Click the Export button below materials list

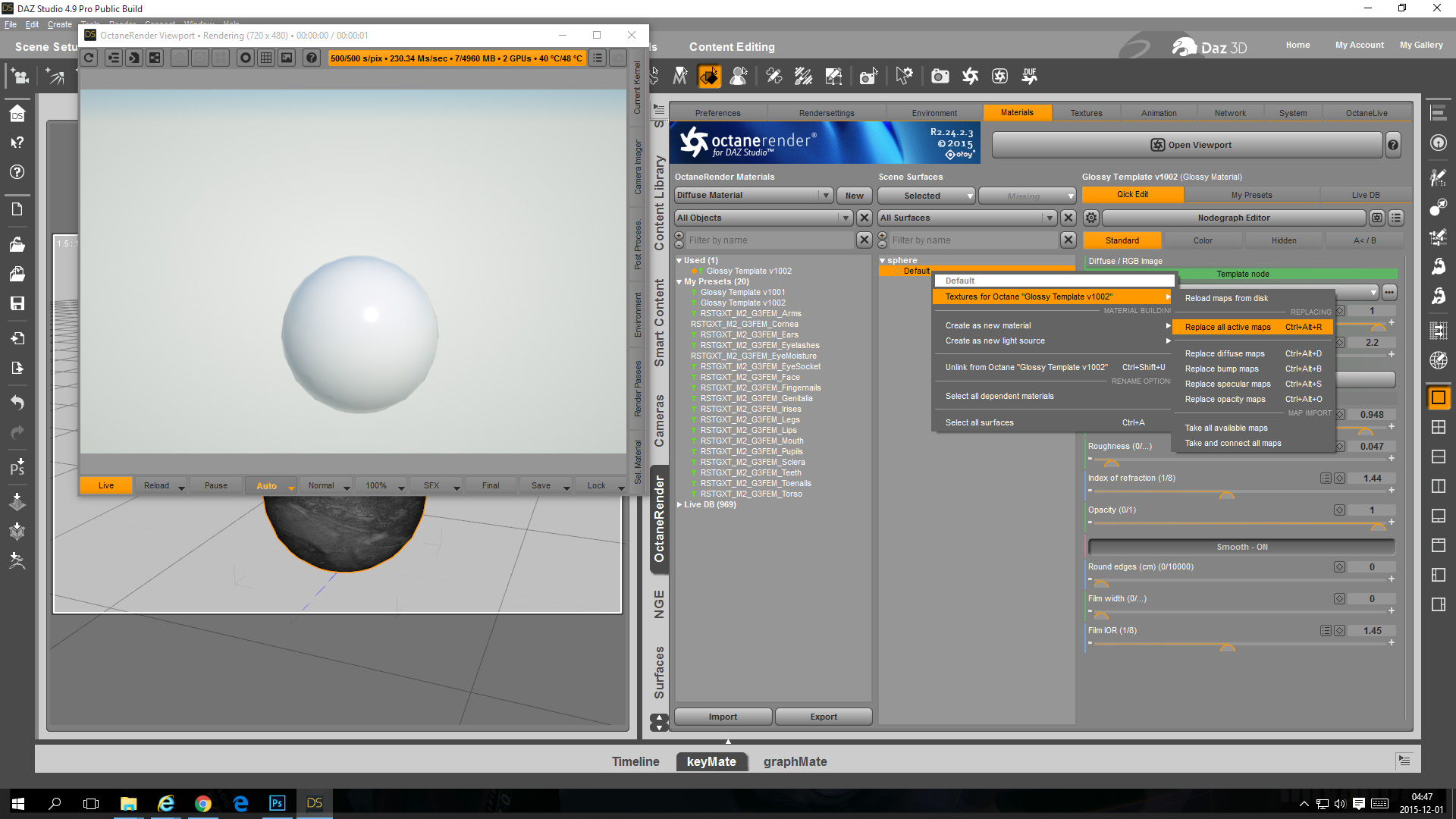[x=823, y=717]
